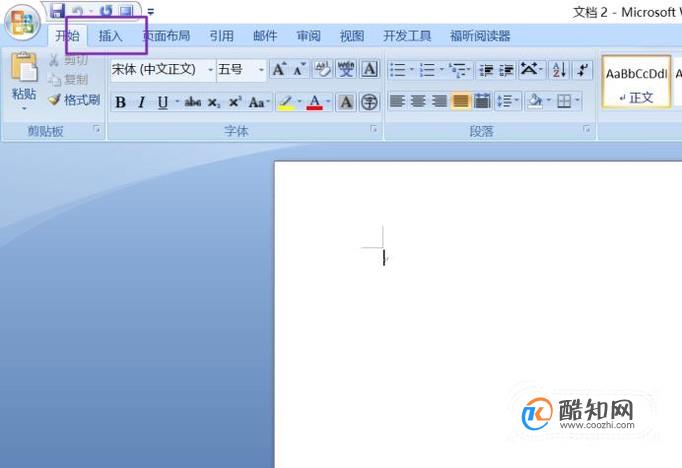Open Customize Quick Access Toolbar arrow
682x468 pixels.
pyautogui.click(x=150, y=12)
